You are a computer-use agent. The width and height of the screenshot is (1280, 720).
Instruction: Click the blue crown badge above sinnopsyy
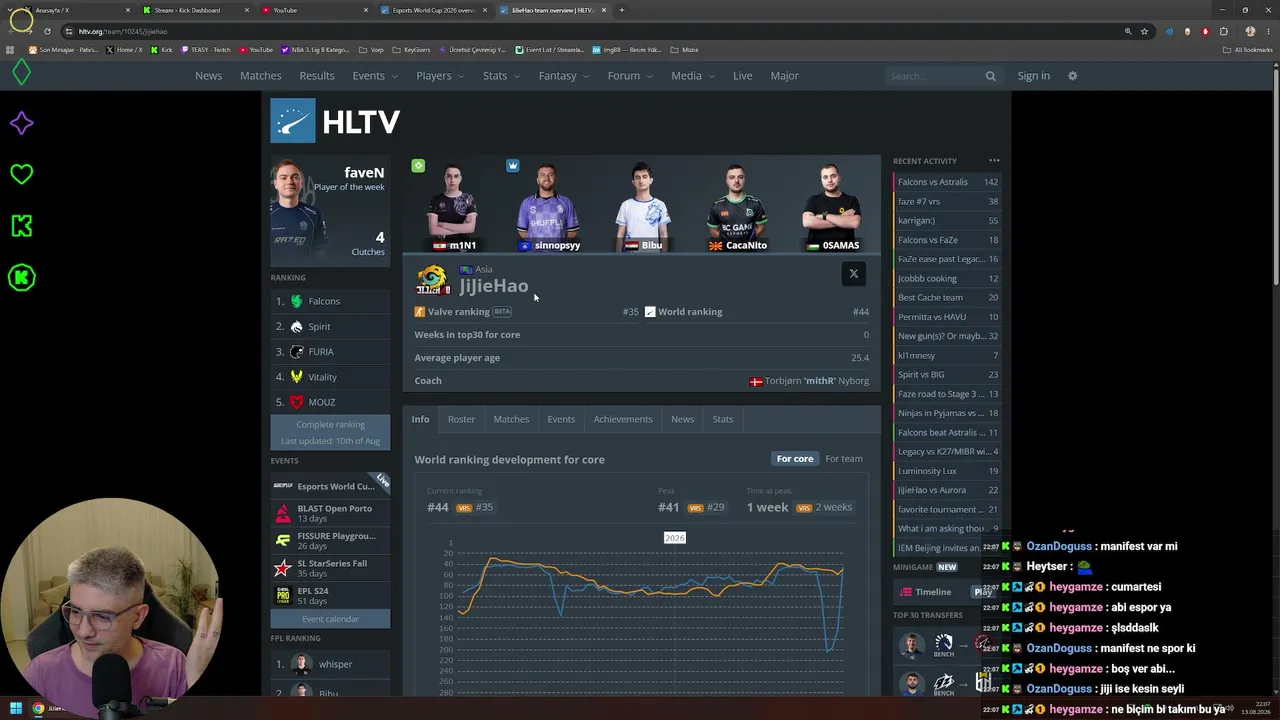513,166
